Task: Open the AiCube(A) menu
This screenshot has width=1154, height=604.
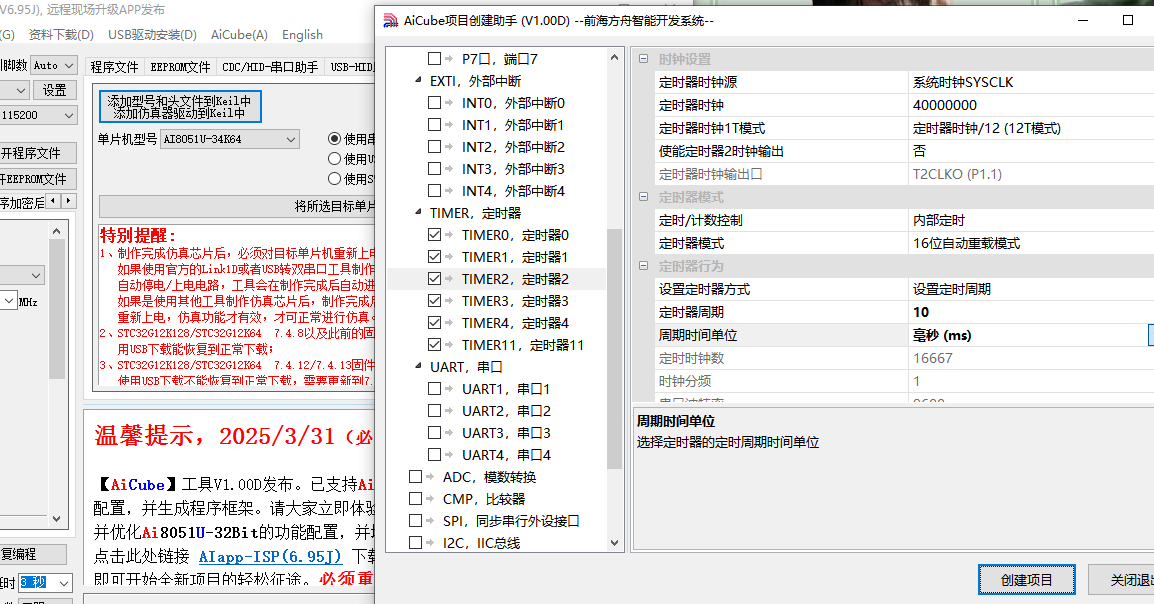Action: coord(239,35)
